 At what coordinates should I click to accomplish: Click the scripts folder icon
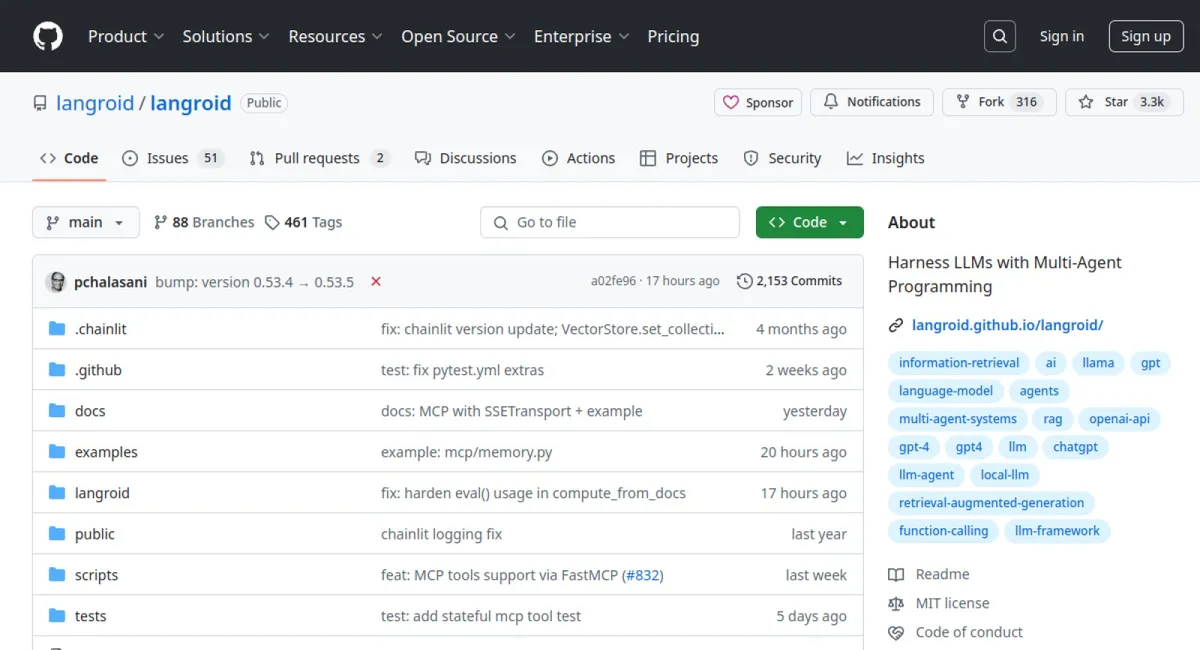pos(57,575)
